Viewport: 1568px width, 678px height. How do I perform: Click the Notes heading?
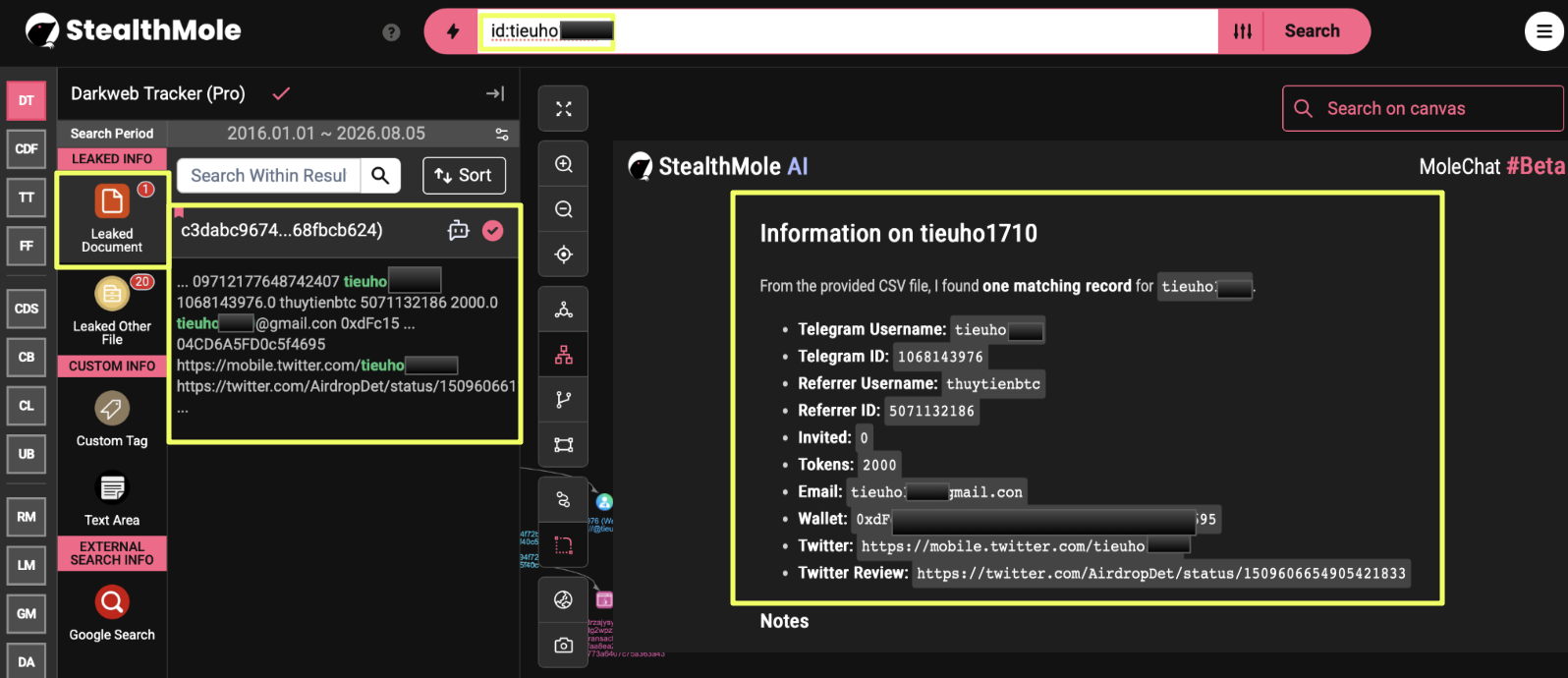784,621
